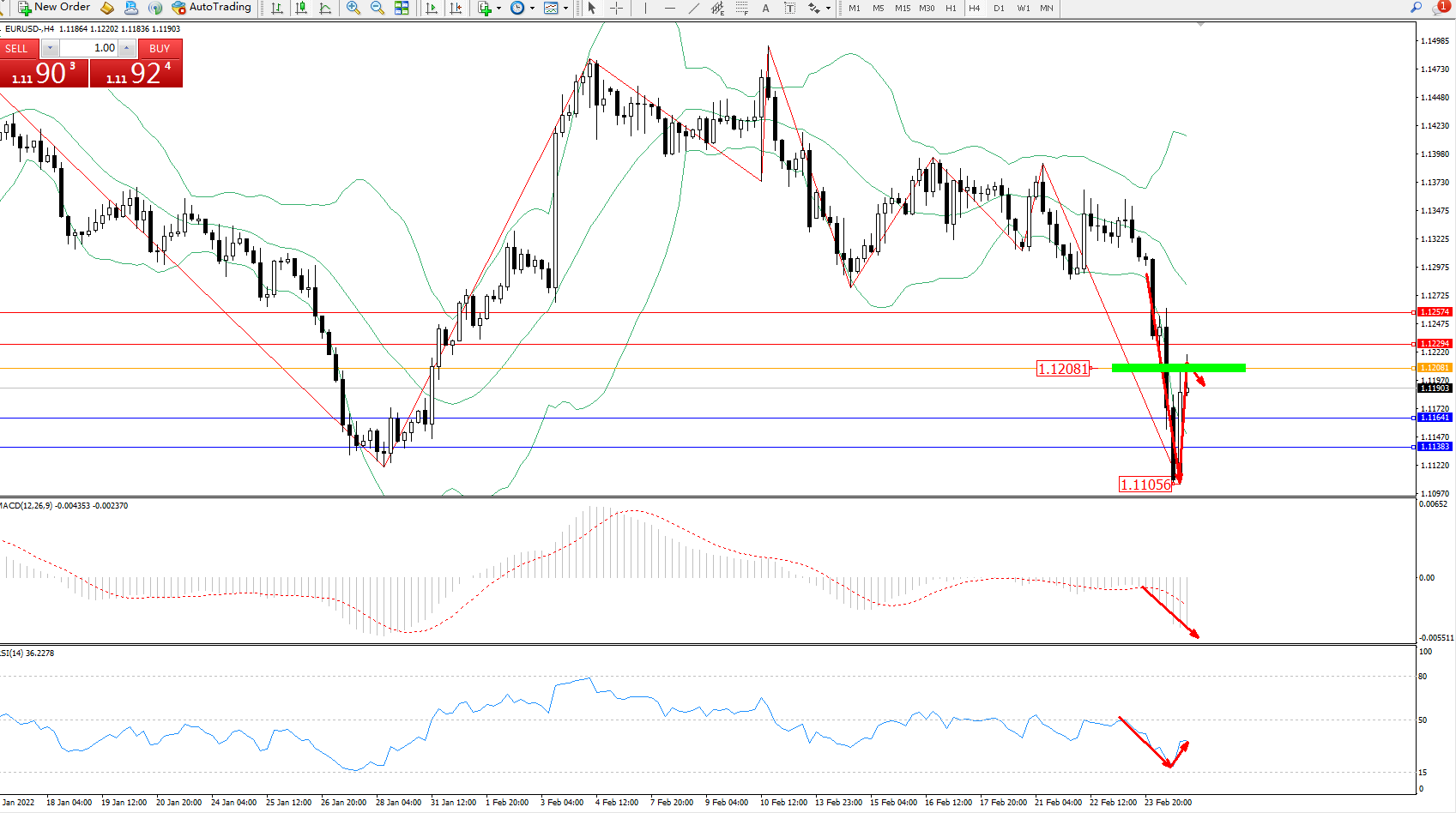Select the crosshair tool
The image size is (1456, 813).
click(616, 9)
